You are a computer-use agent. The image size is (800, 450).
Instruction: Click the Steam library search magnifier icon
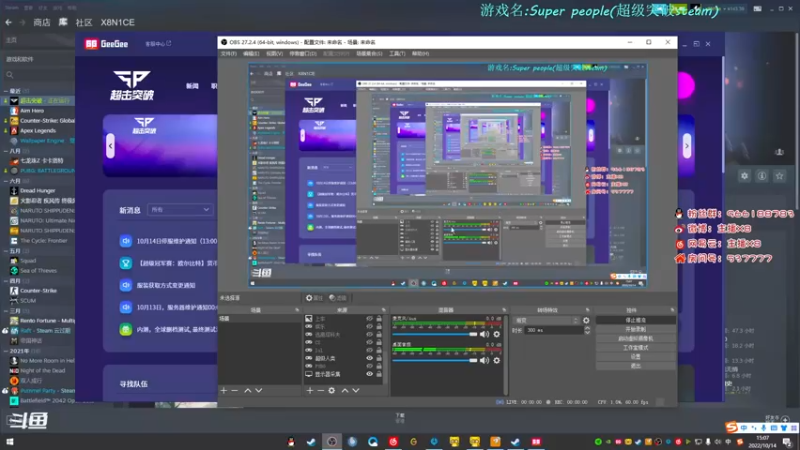[10, 75]
